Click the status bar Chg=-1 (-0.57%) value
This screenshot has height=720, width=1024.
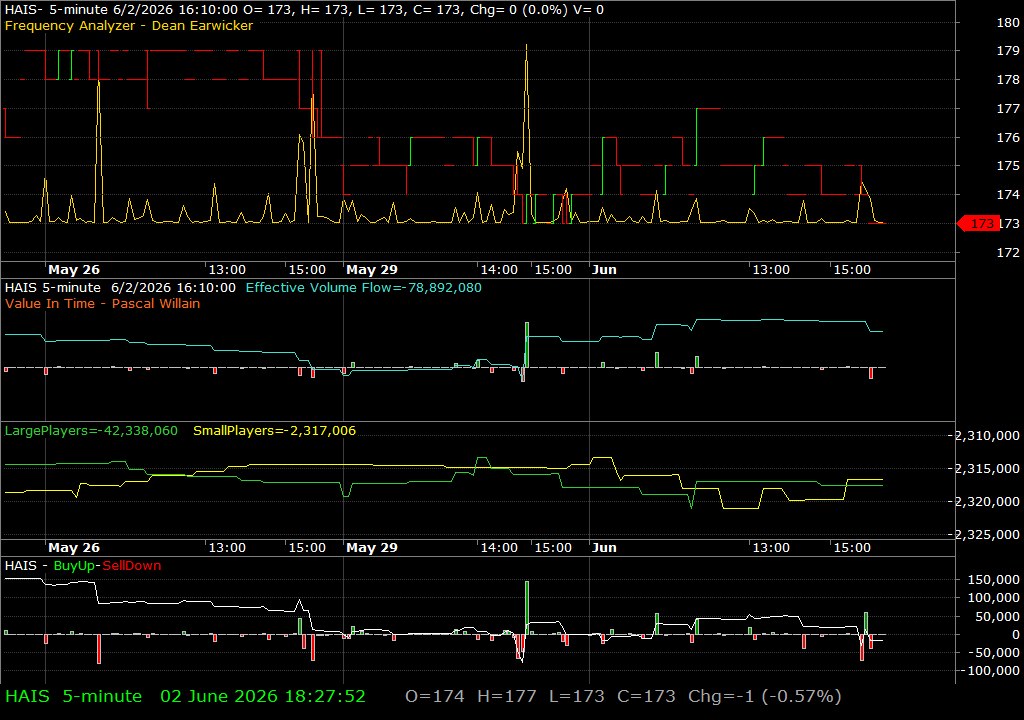click(764, 696)
